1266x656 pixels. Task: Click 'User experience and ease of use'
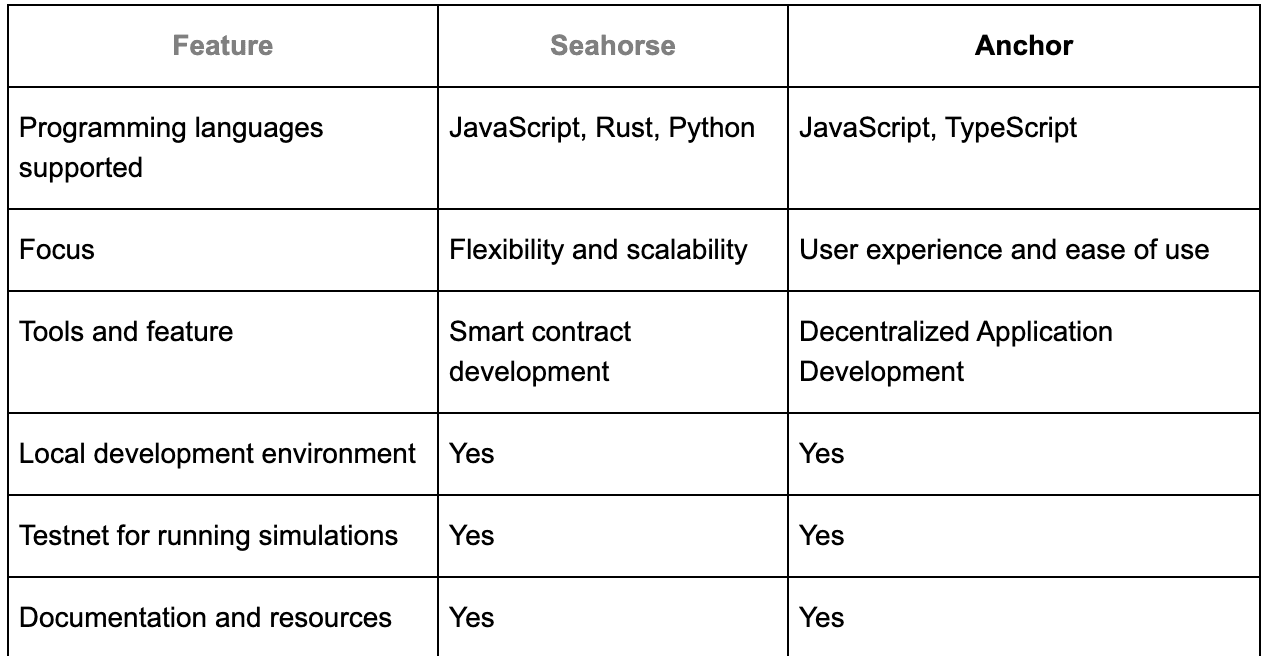1004,249
